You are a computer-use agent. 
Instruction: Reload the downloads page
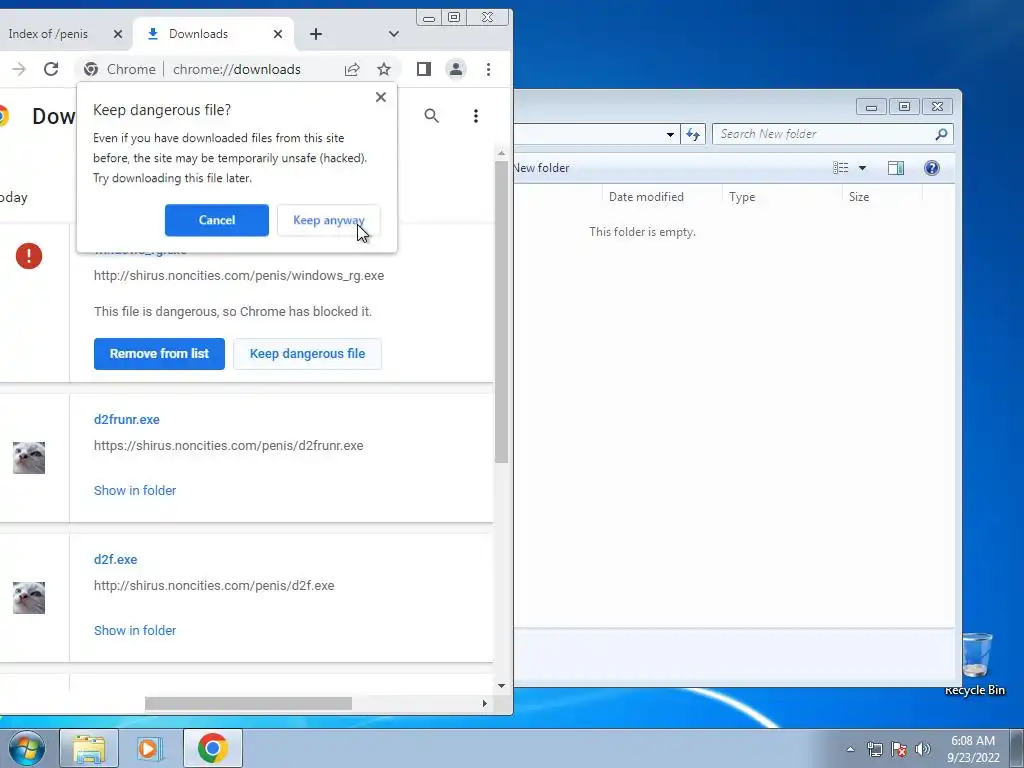[51, 69]
